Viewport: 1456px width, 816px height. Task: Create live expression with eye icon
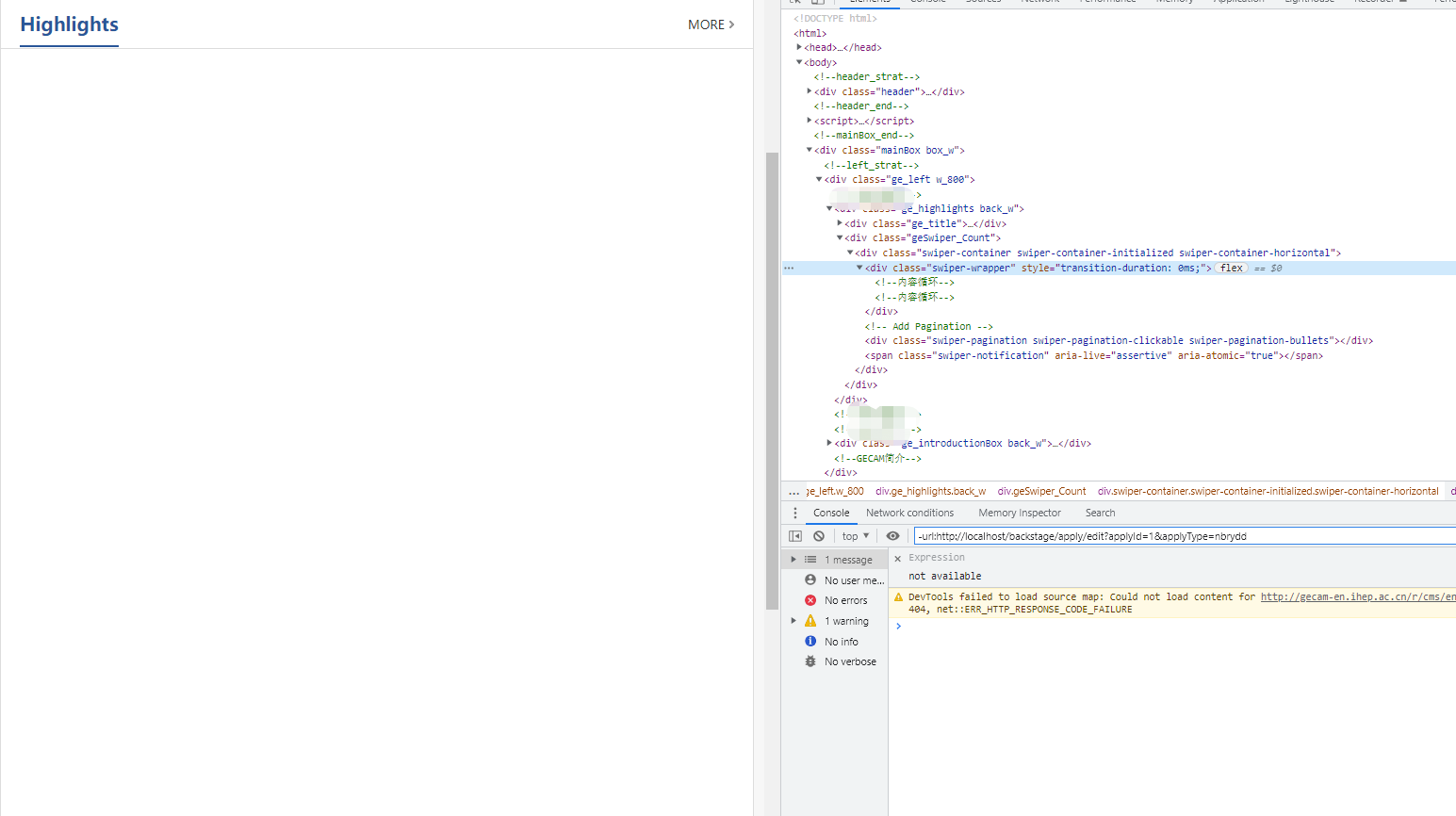[892, 536]
